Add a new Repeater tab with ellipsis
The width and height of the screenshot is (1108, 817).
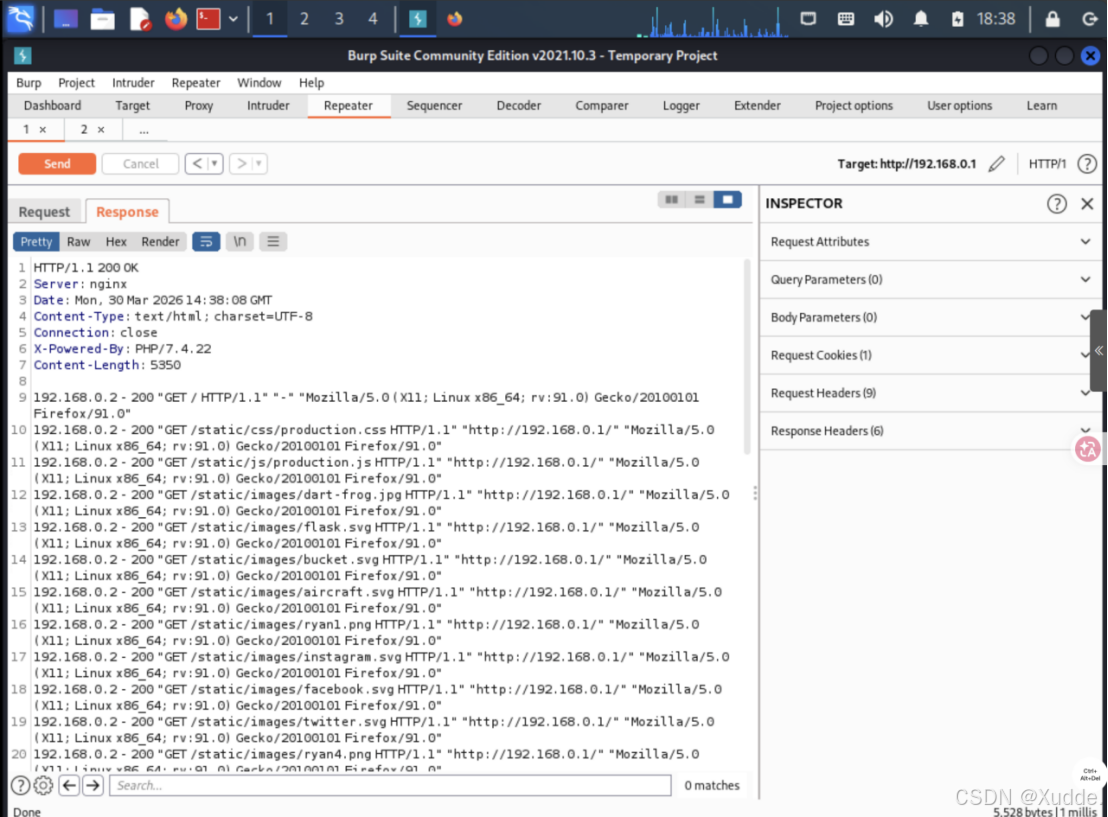click(143, 130)
